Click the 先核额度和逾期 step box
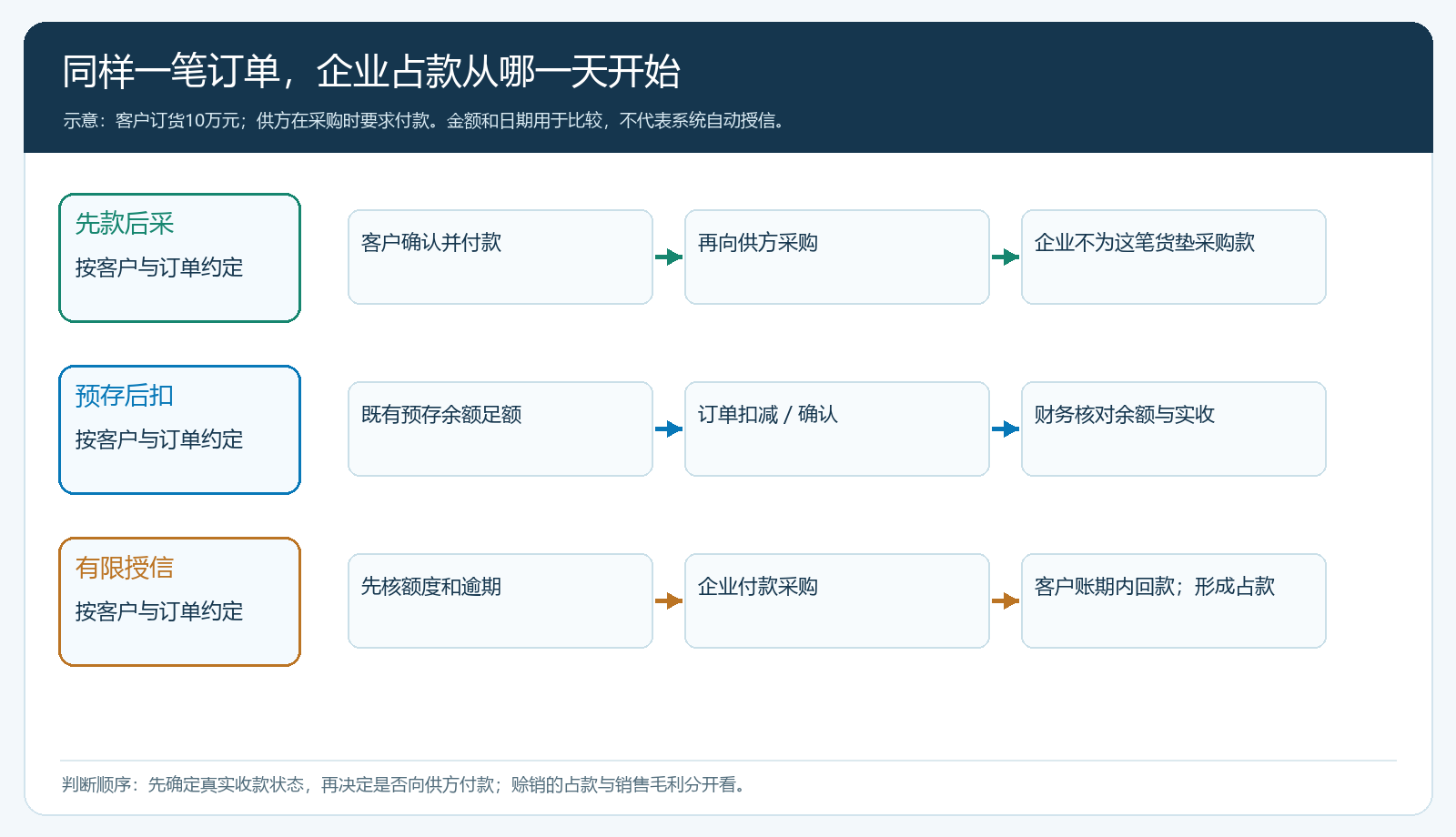Screen dimensions: 1456x837 pos(500,600)
